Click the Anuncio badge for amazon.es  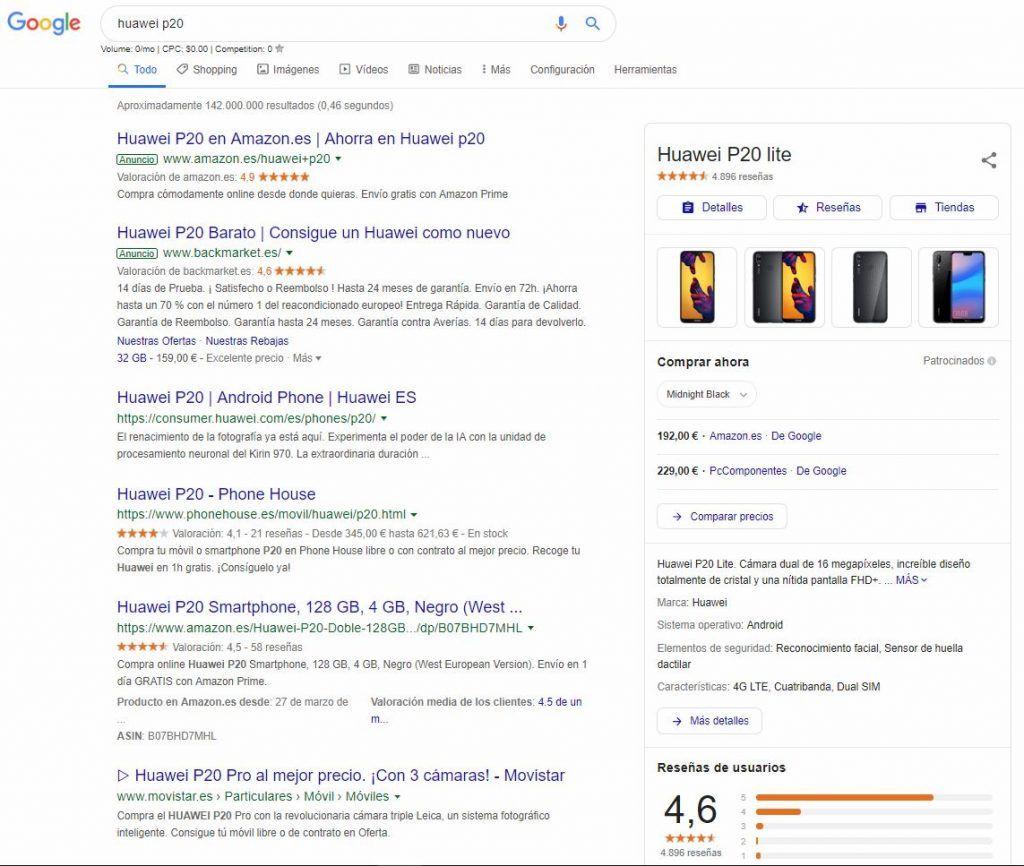(137, 159)
